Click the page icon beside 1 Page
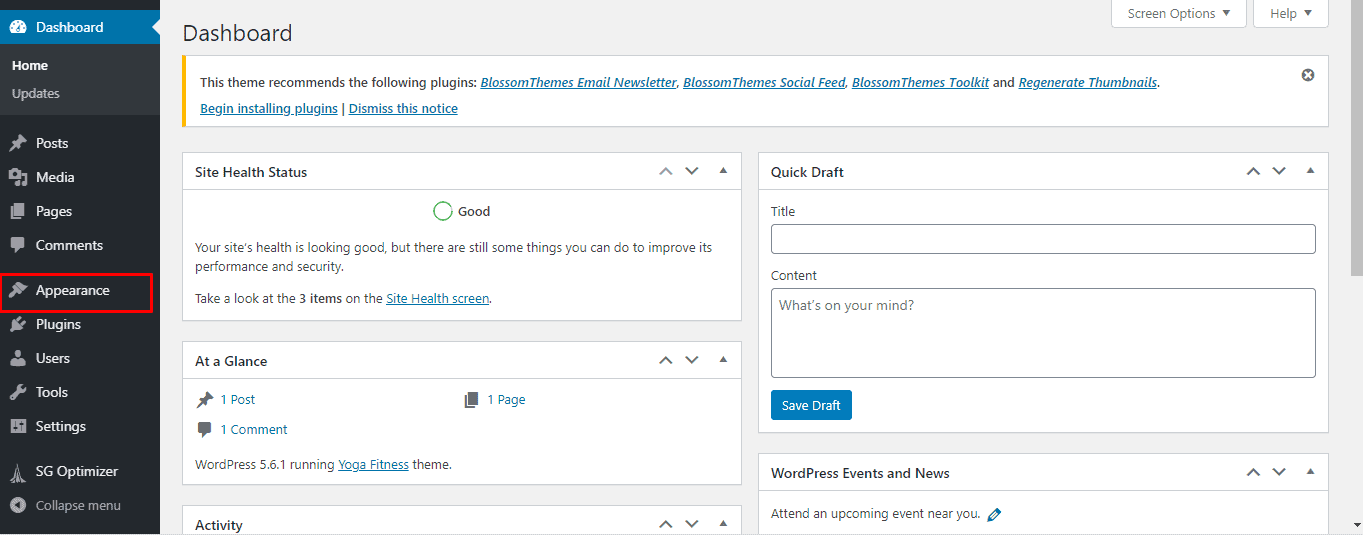The image size is (1363, 535). coord(472,399)
